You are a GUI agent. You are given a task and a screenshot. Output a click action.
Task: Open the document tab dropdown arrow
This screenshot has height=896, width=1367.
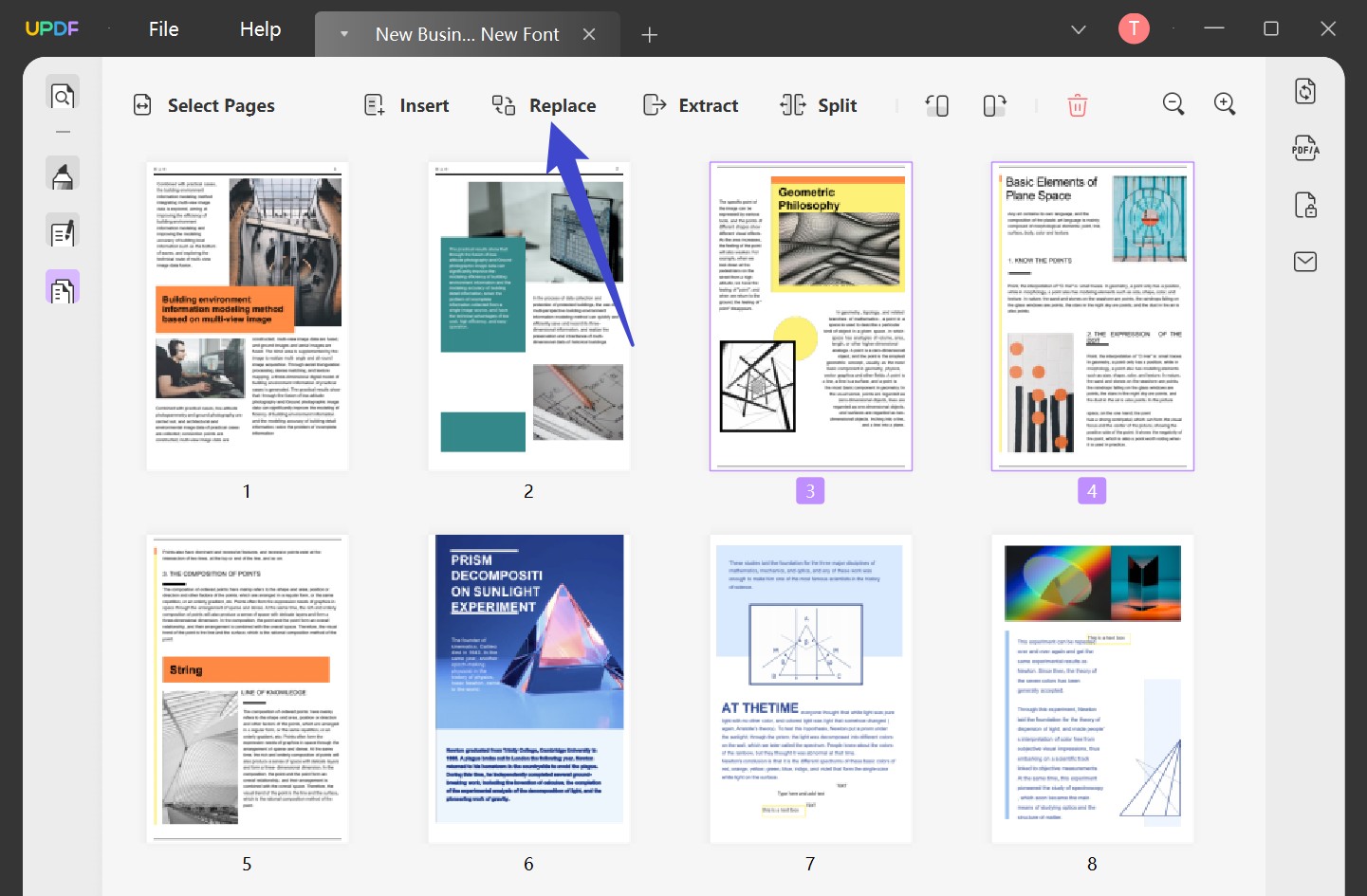(343, 34)
